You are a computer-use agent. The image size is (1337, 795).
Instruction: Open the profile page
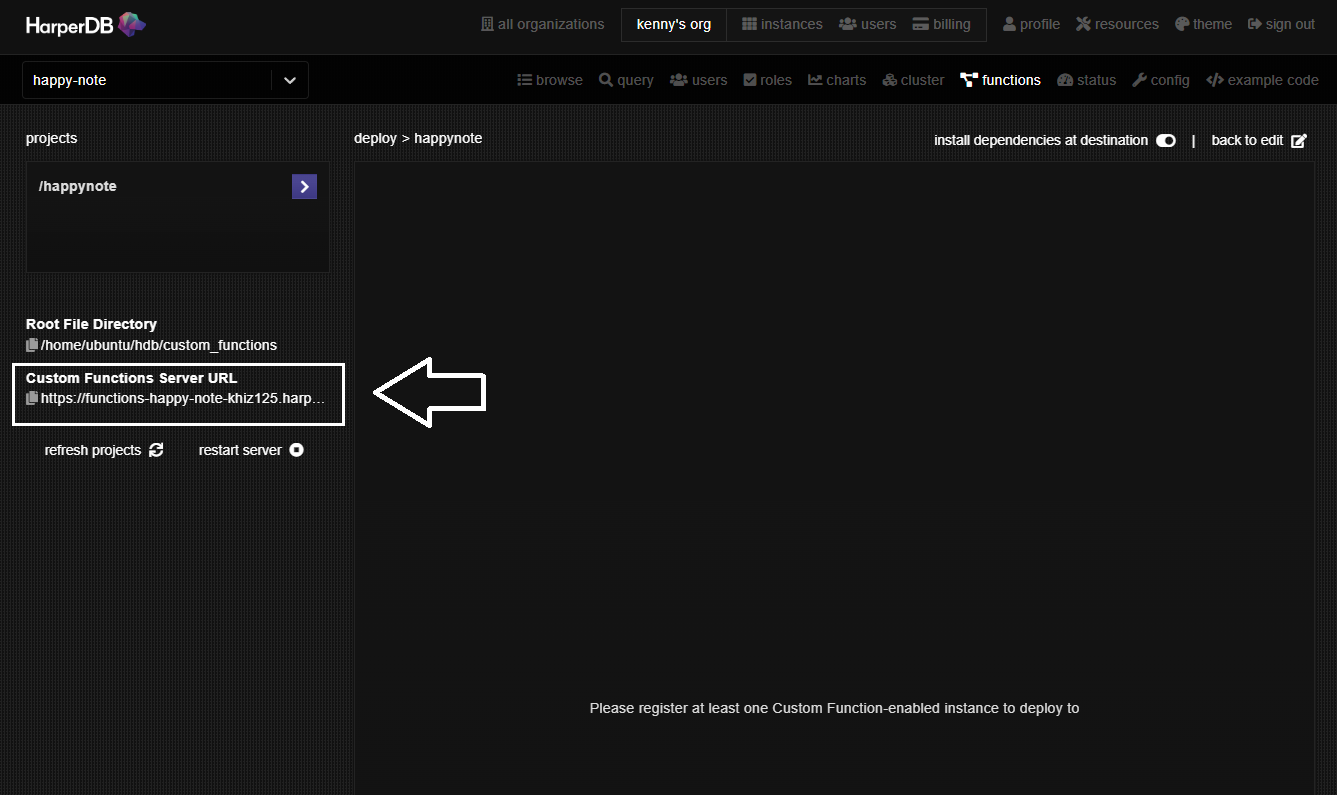point(1031,24)
